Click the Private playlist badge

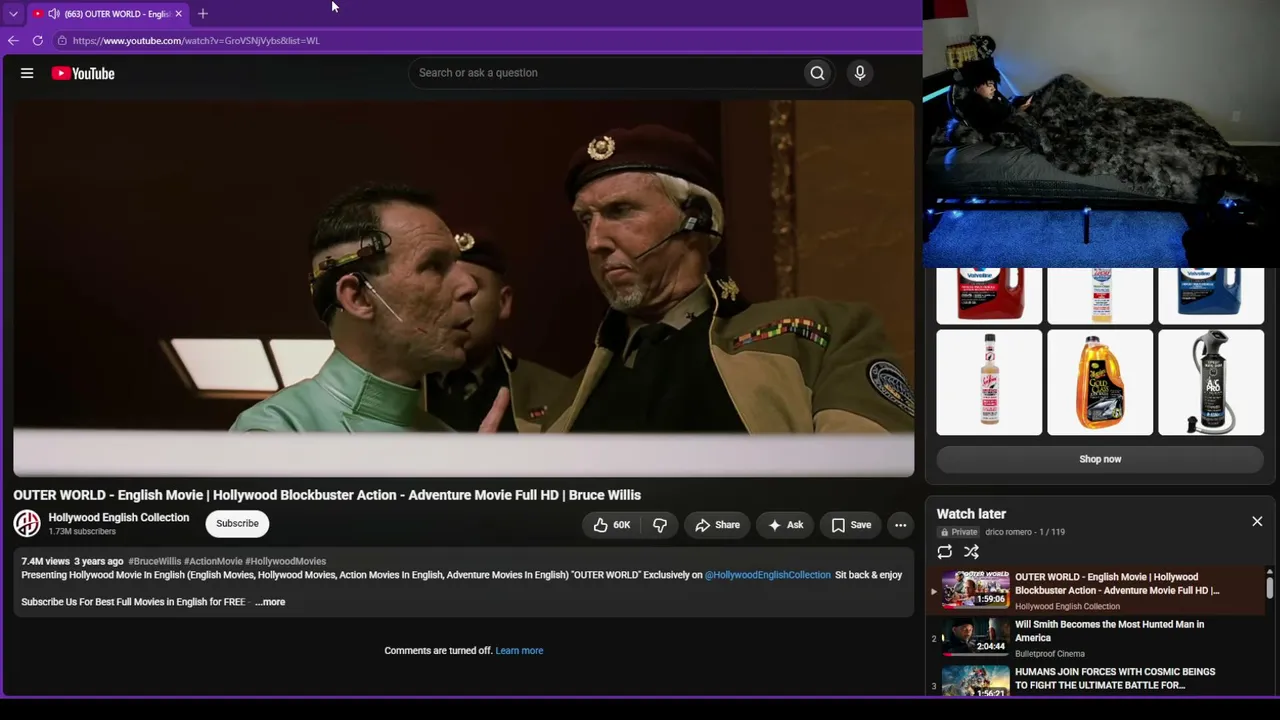coord(958,532)
